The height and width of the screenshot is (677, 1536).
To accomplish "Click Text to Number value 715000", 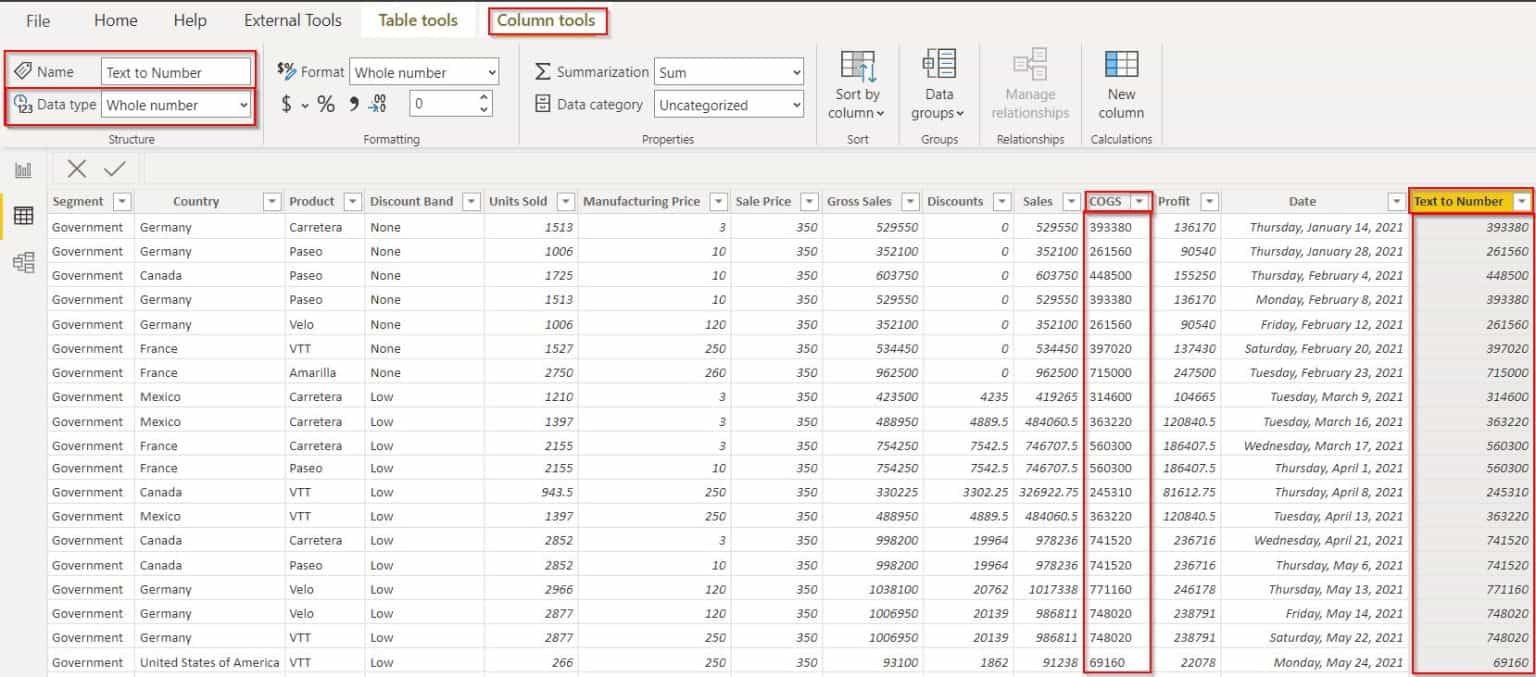I will [x=1507, y=372].
